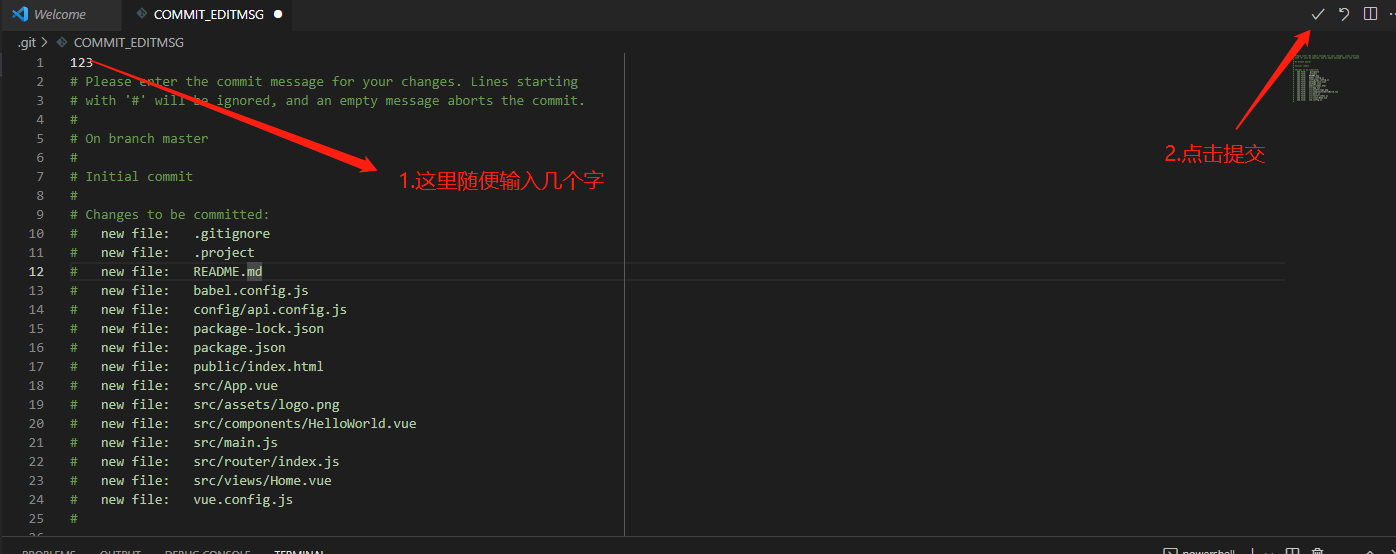
Task: Click line number 12 in the gutter
Action: click(x=36, y=271)
